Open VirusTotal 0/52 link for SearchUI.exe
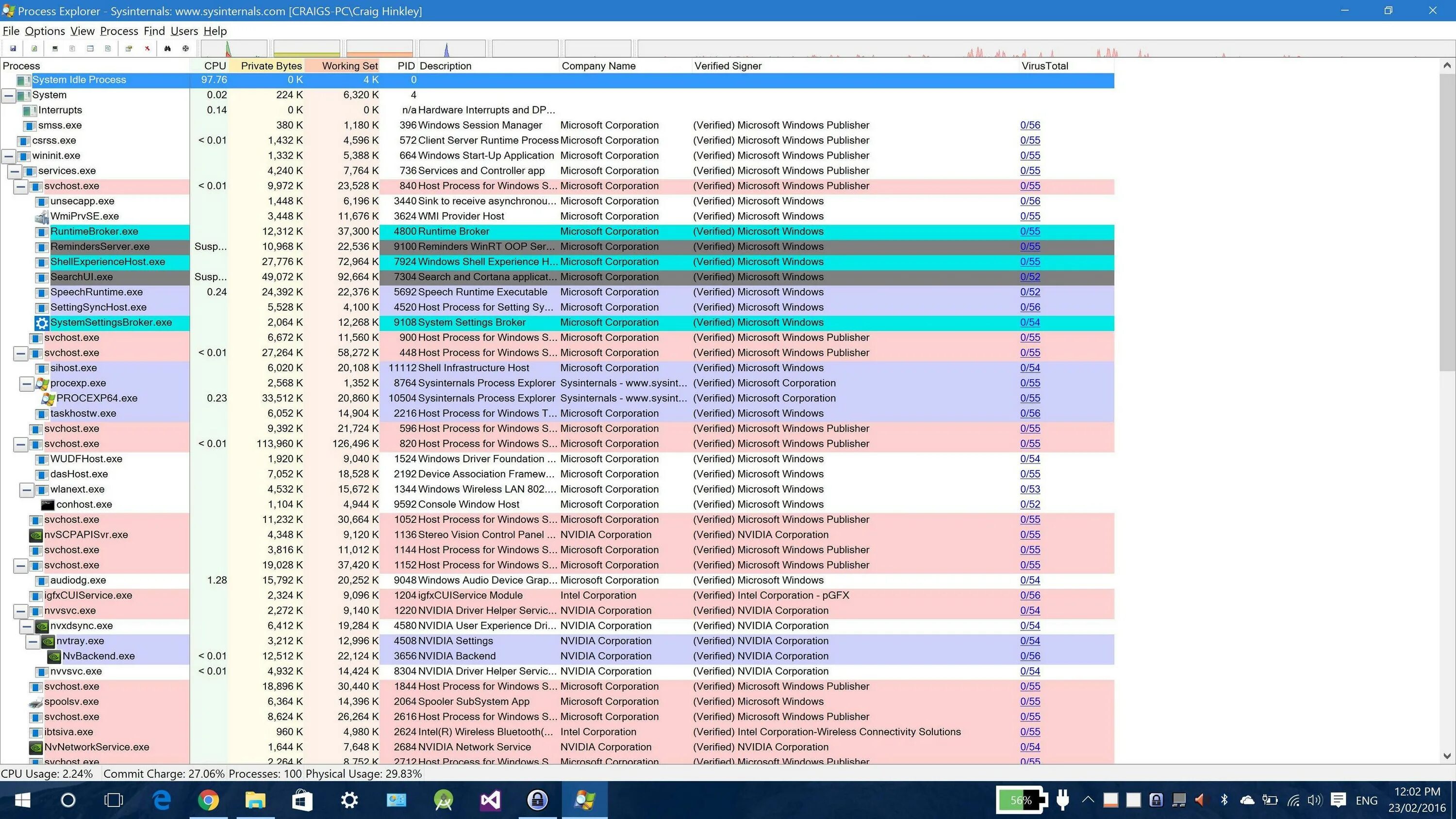1456x819 pixels. pos(1030,277)
